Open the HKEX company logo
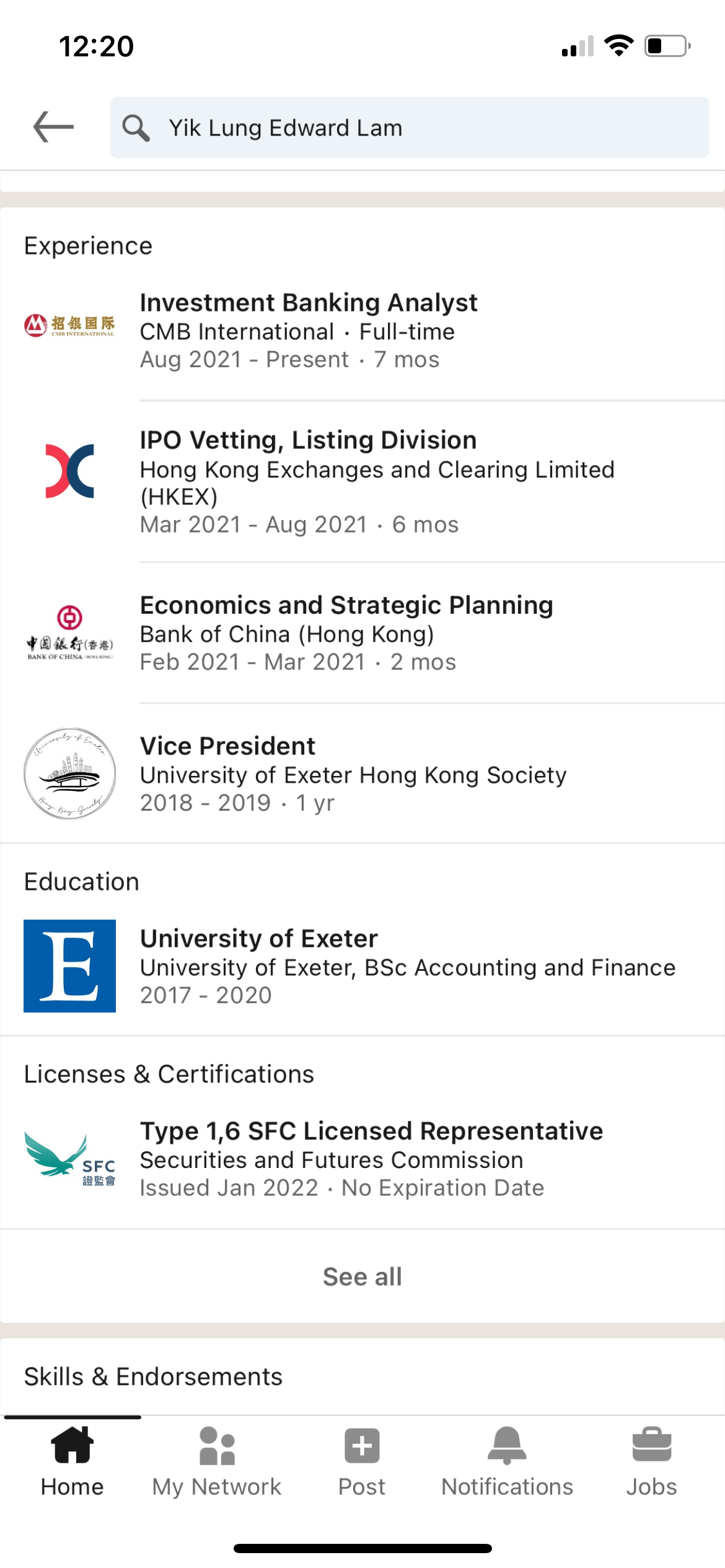This screenshot has height=1568, width=725. pyautogui.click(x=69, y=471)
